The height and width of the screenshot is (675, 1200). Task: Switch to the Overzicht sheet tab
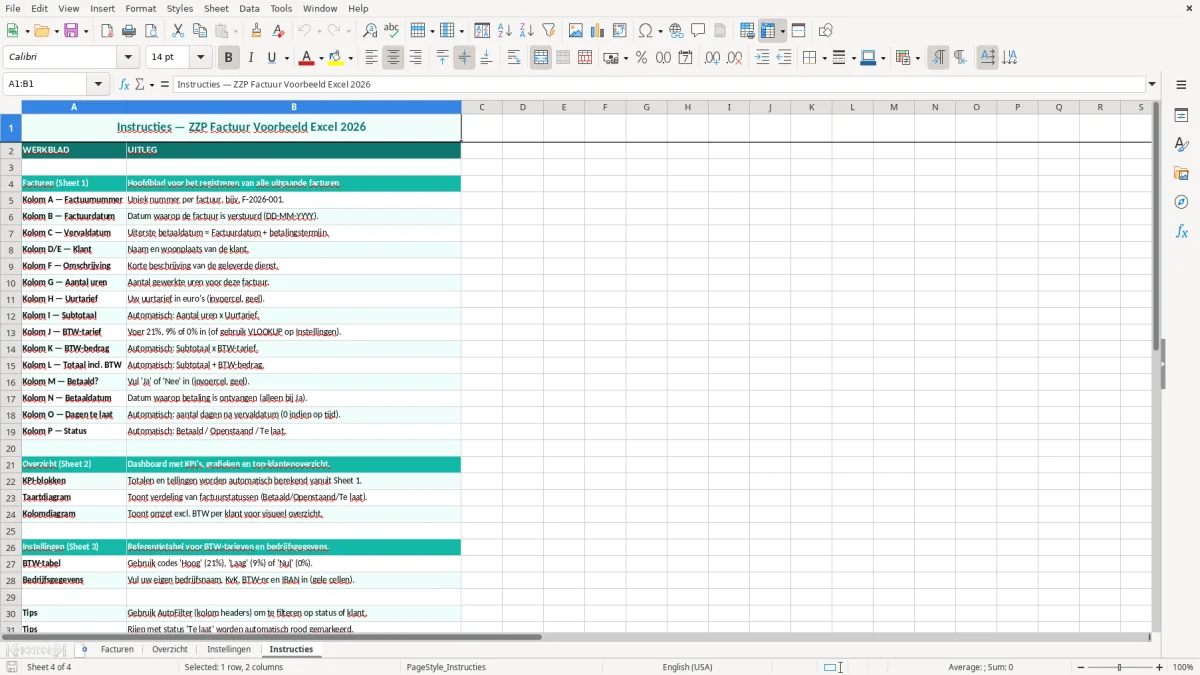point(170,649)
